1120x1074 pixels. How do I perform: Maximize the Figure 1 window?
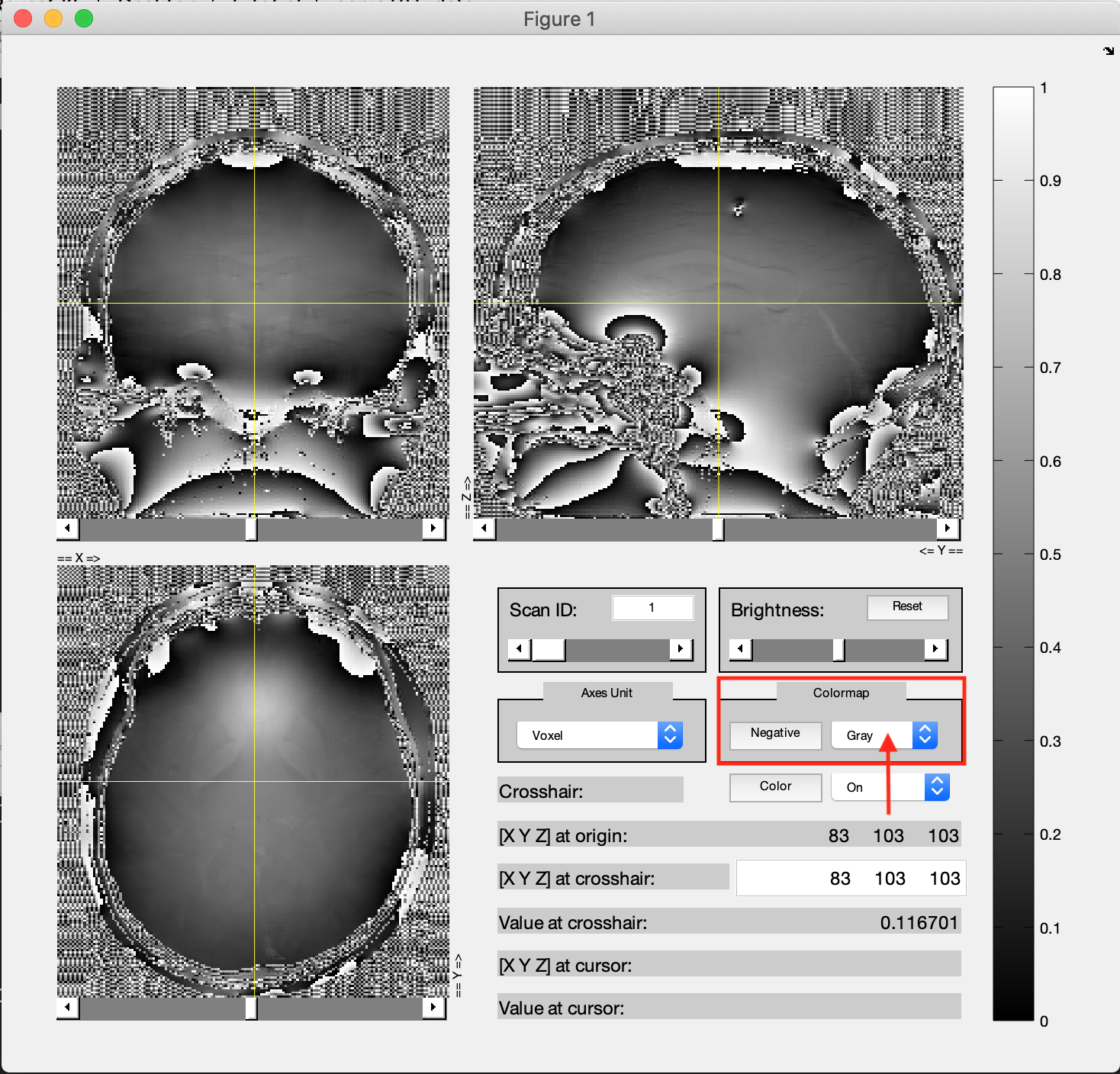pos(84,18)
